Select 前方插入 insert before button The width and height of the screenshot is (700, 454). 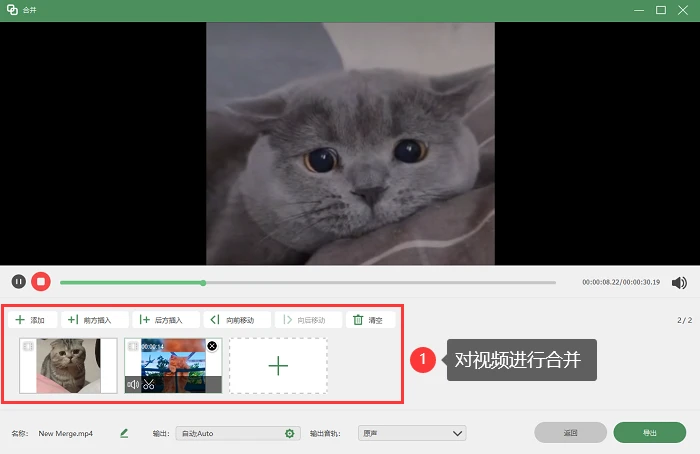[95, 320]
